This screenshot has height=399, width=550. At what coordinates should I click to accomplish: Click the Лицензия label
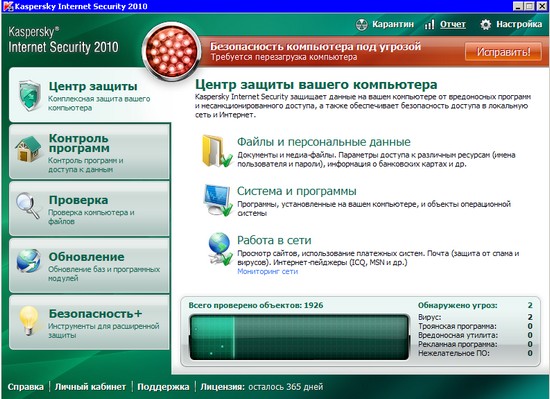coord(222,387)
